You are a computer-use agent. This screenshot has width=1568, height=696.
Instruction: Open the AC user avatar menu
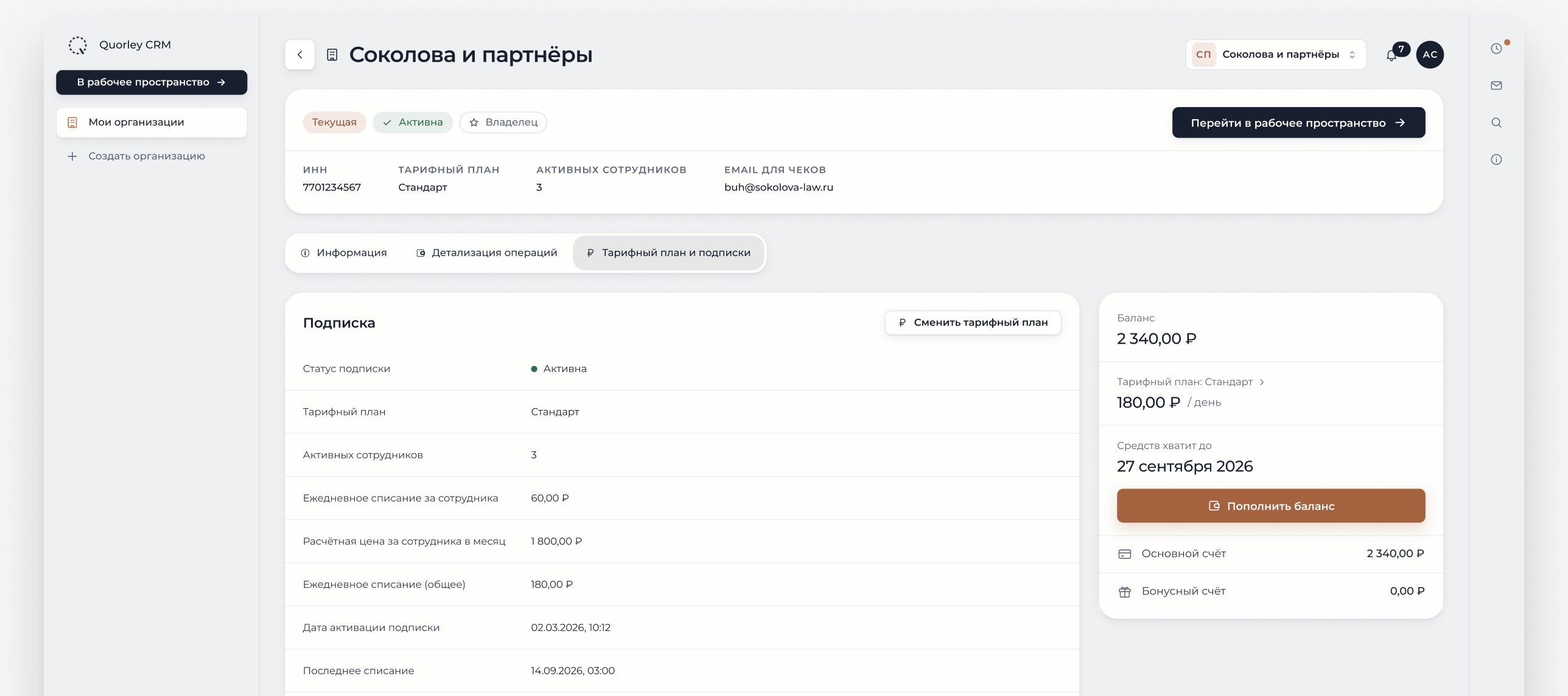(x=1430, y=55)
